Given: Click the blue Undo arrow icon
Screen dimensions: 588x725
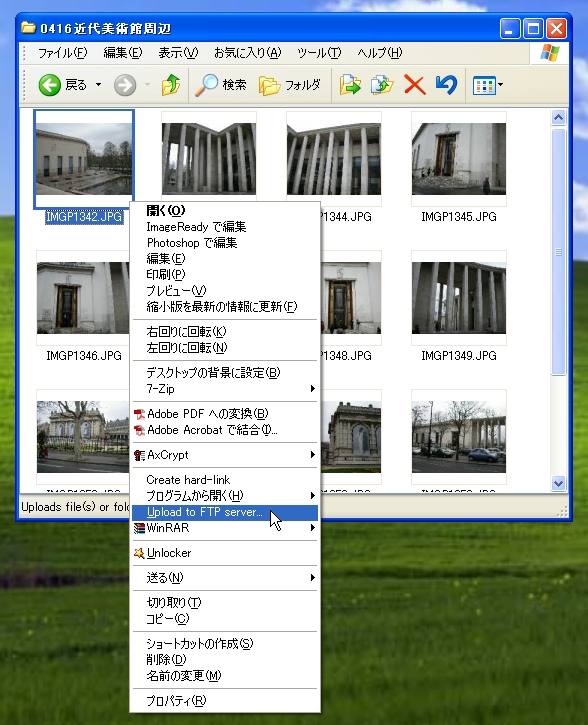Looking at the screenshot, I should [x=446, y=85].
